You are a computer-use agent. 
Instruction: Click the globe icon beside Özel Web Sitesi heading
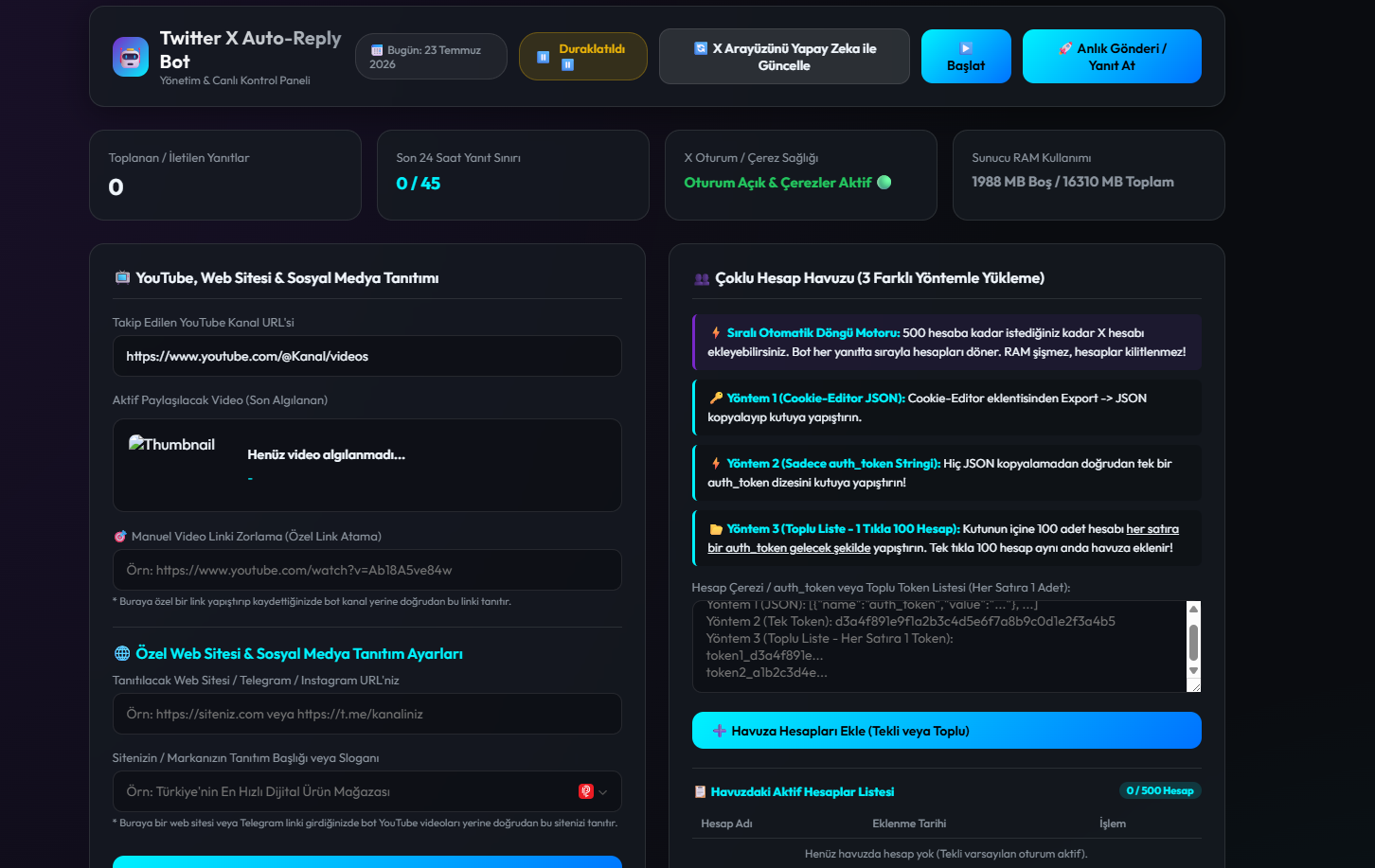(x=122, y=653)
